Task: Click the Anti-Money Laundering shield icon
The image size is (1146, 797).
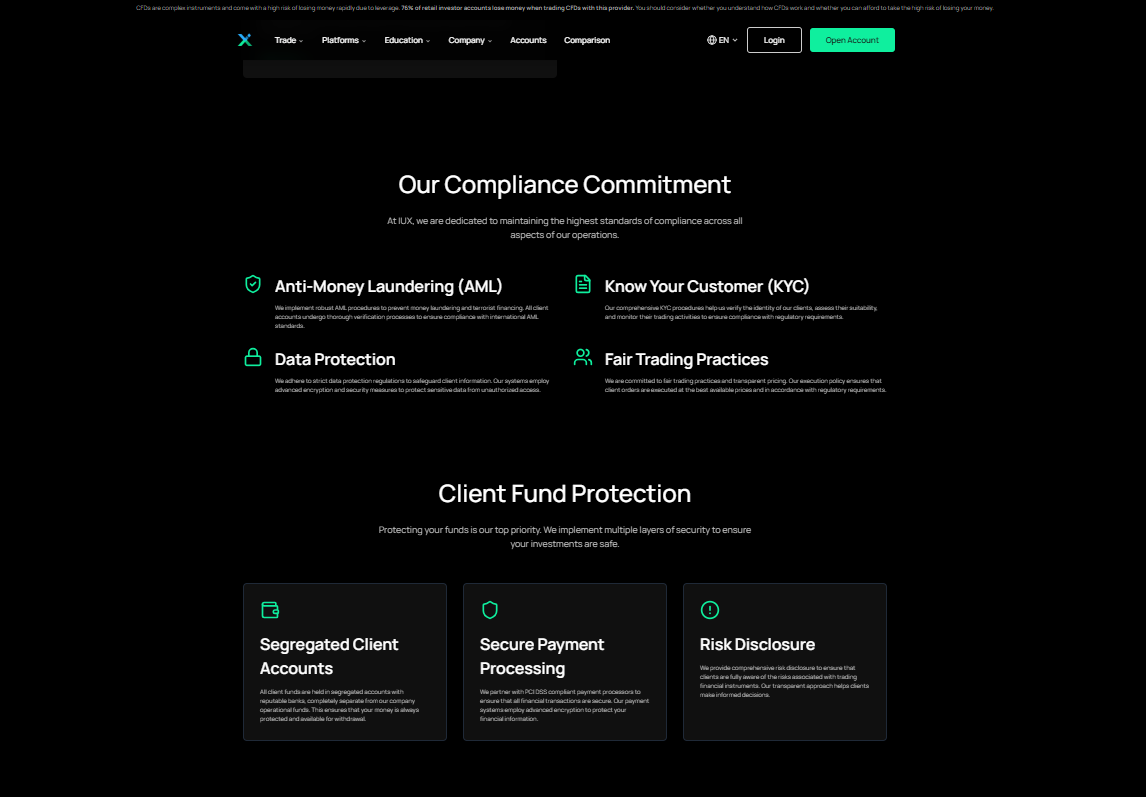Action: click(252, 285)
